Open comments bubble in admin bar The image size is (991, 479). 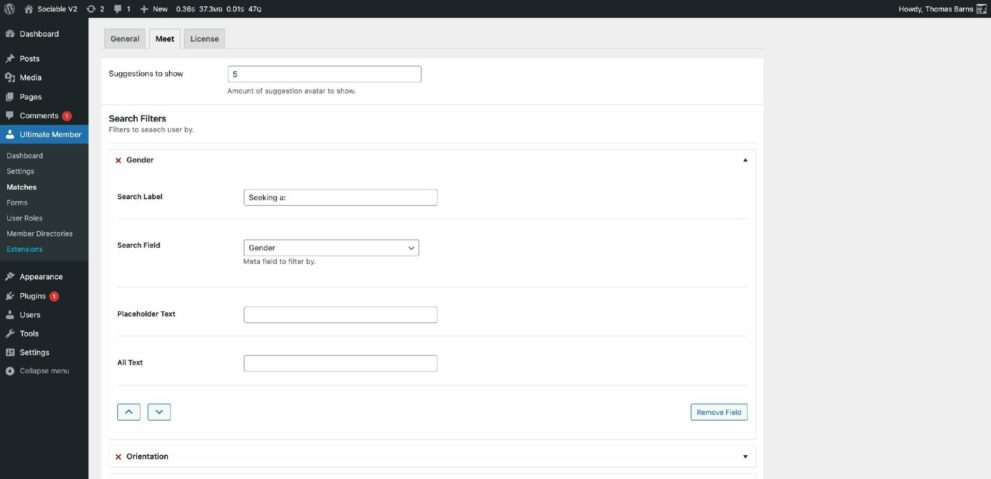point(122,9)
